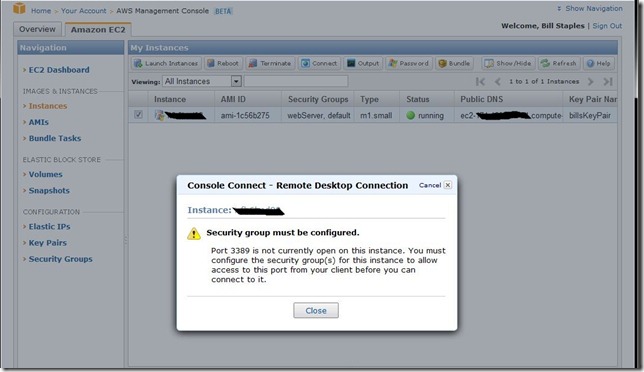This screenshot has height=372, width=644.
Task: Click the Password toolbar button
Action: pyautogui.click(x=409, y=63)
